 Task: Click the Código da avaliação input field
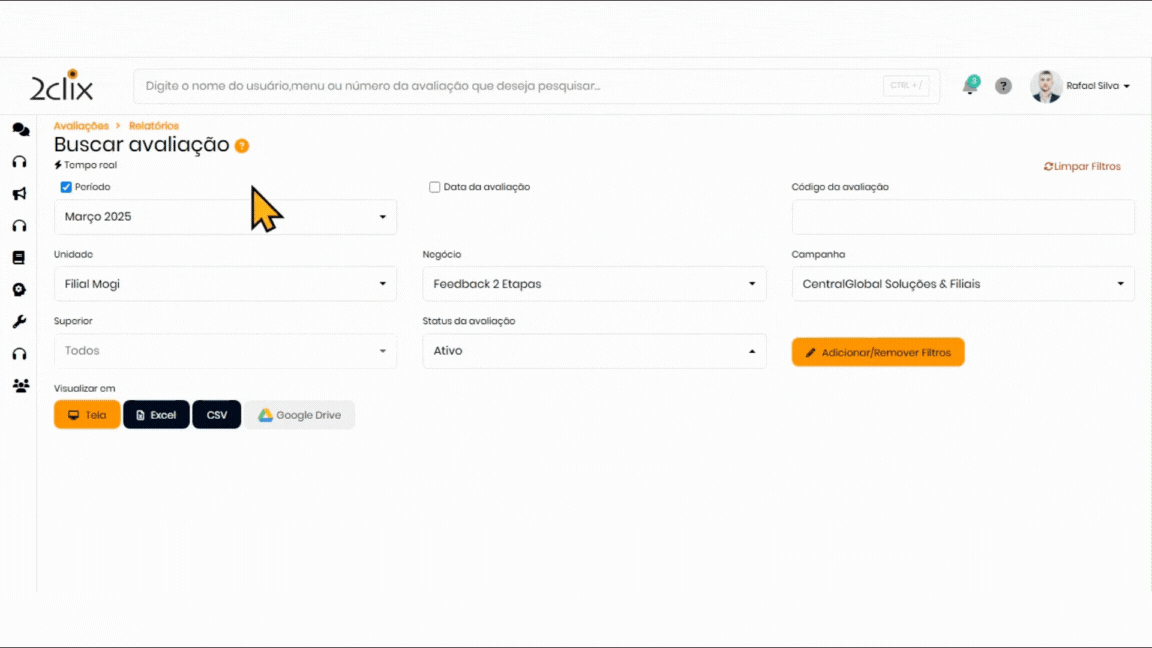[963, 217]
